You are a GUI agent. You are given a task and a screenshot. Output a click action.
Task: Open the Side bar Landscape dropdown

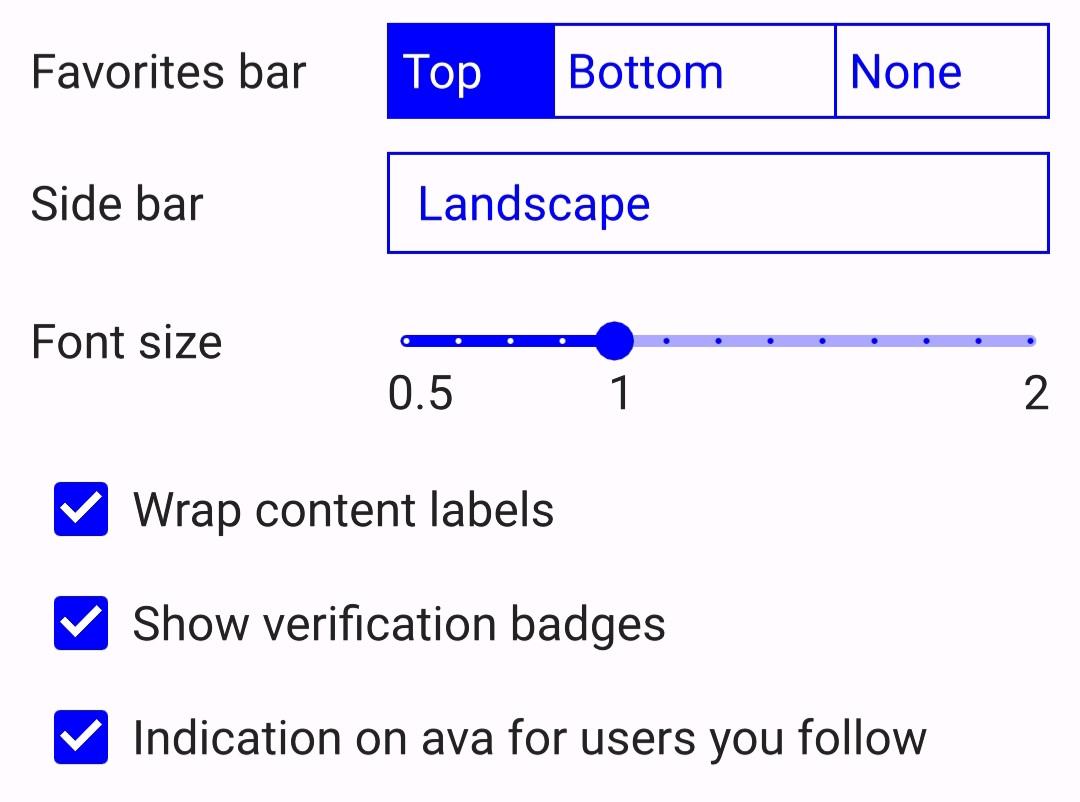[x=717, y=204]
